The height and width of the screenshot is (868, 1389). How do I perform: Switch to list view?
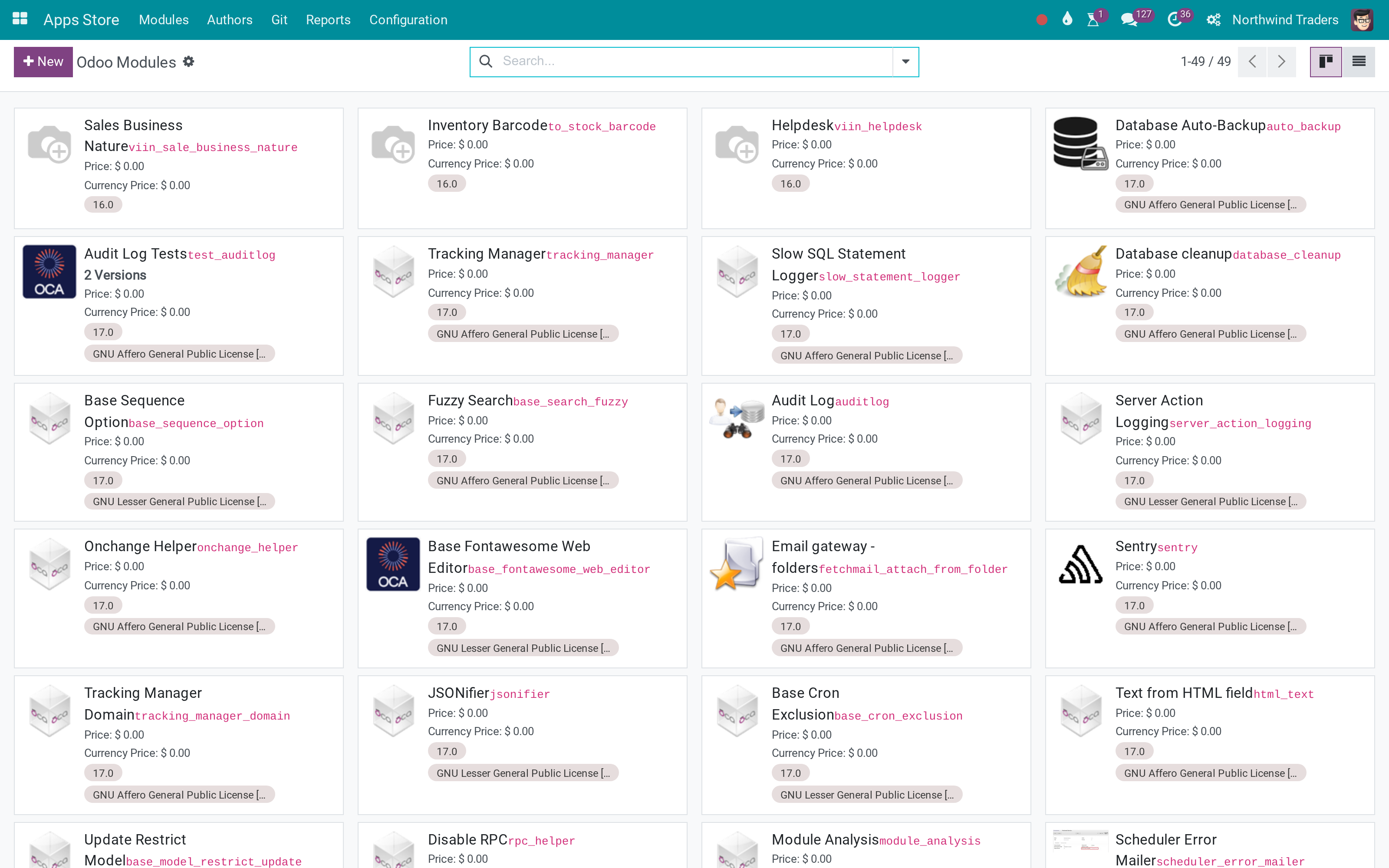pyautogui.click(x=1359, y=62)
